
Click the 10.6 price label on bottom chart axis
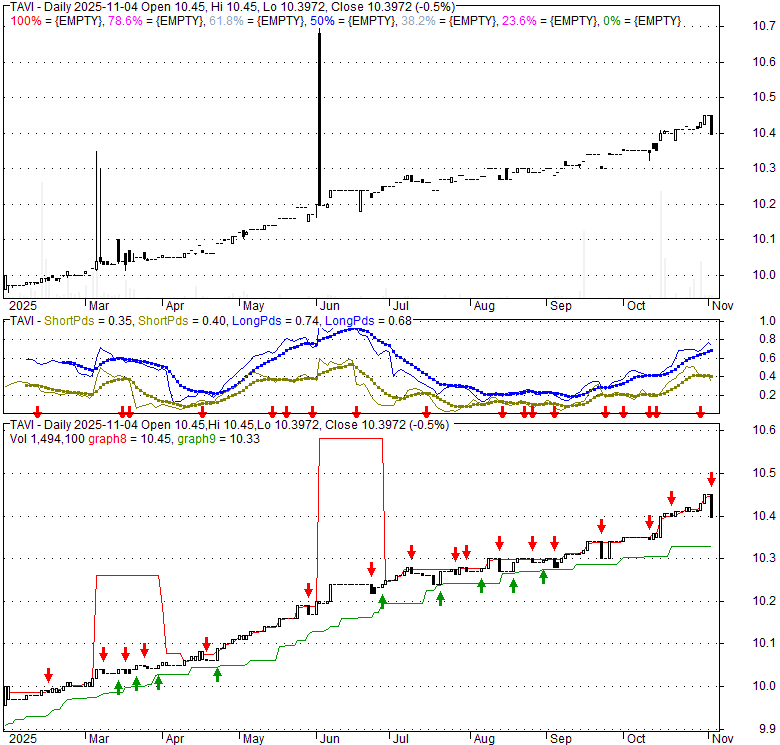[x=764, y=430]
